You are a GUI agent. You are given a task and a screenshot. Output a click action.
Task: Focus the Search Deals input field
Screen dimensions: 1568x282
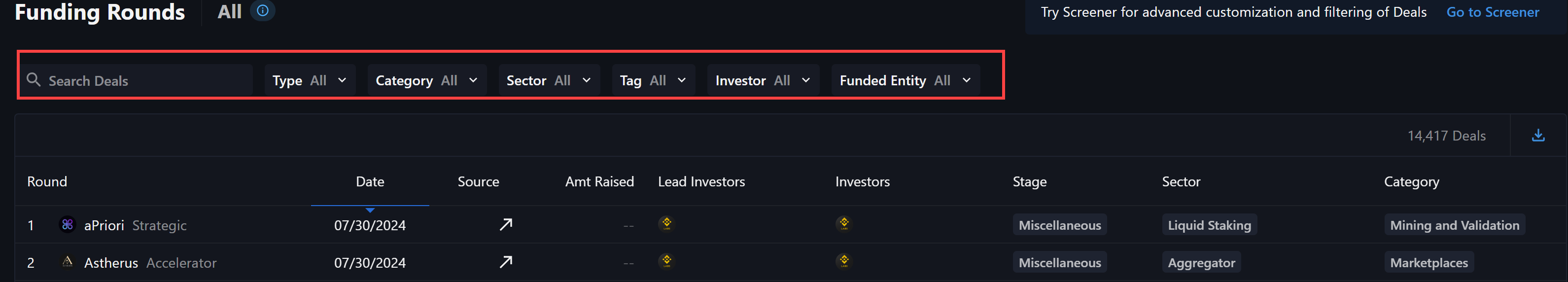point(136,80)
